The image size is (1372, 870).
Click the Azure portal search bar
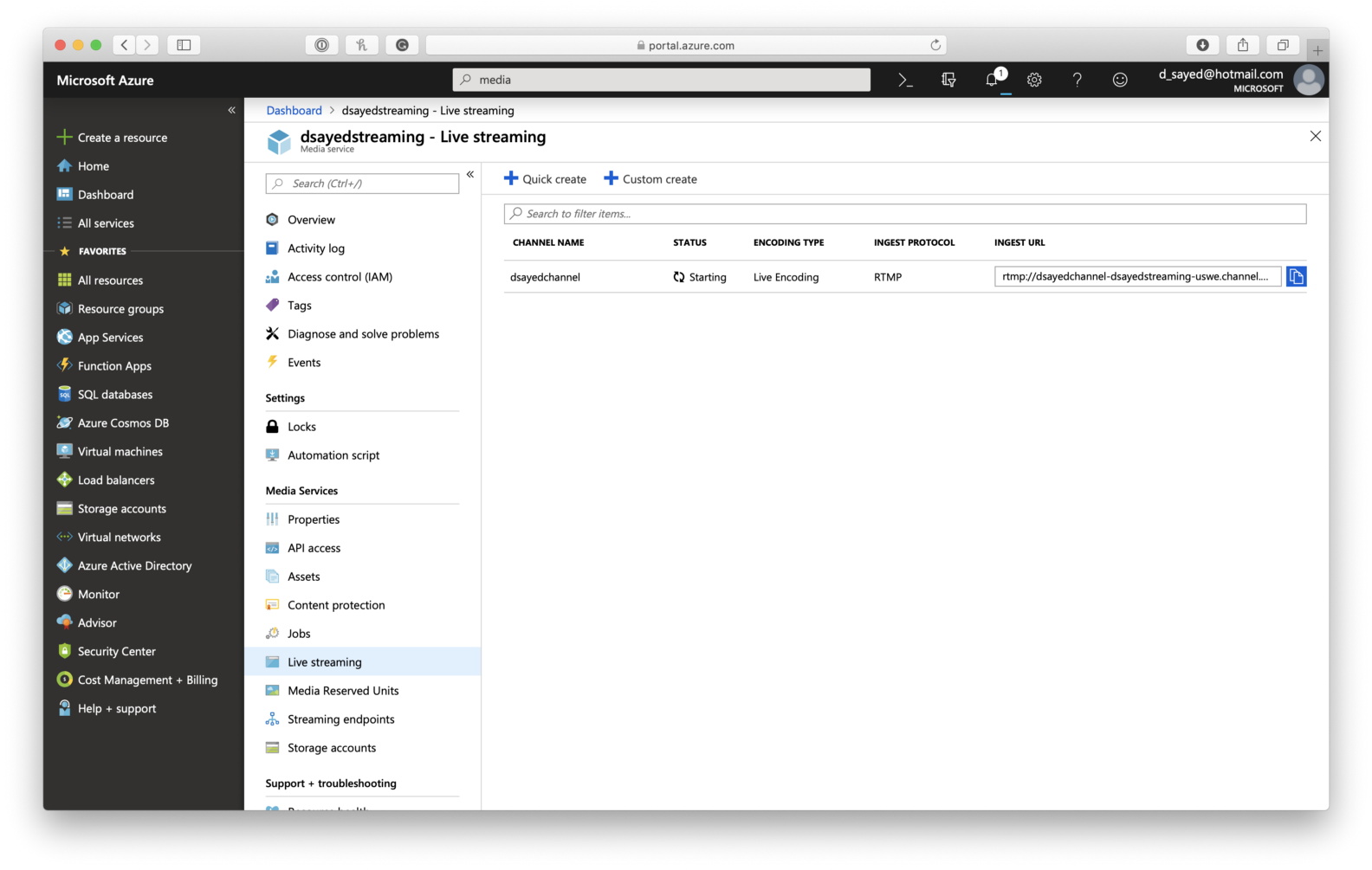(662, 80)
